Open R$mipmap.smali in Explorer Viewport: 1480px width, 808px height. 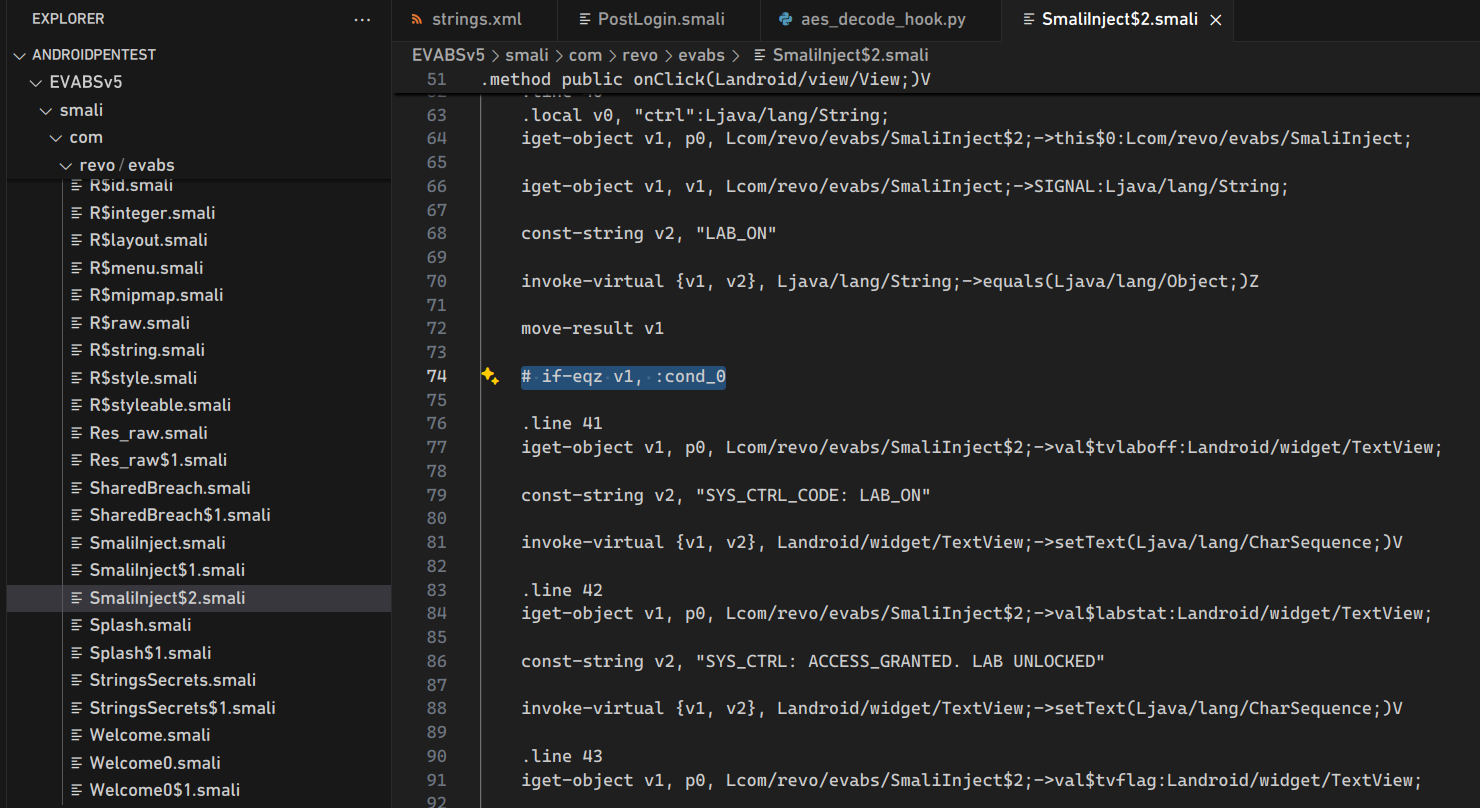pos(156,295)
